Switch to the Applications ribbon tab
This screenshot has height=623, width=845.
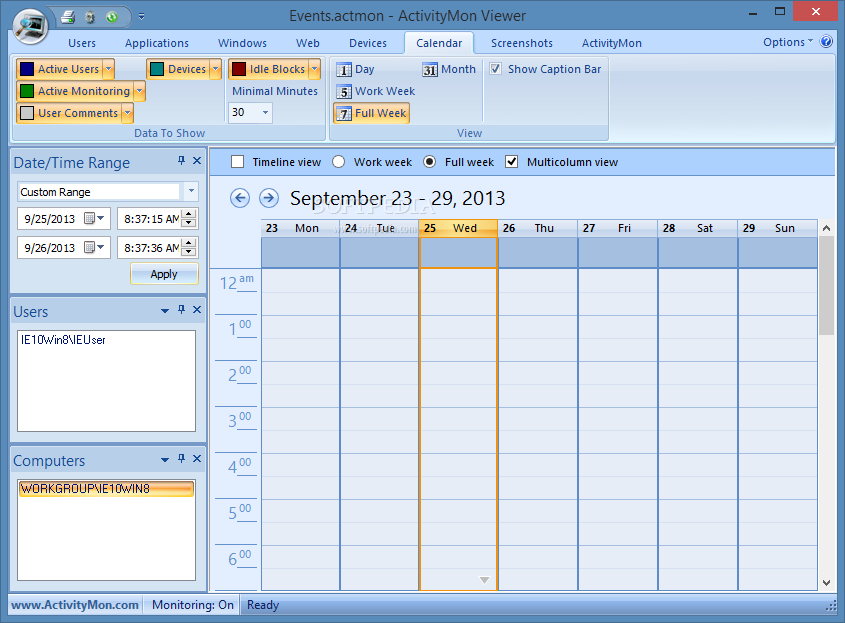click(157, 43)
